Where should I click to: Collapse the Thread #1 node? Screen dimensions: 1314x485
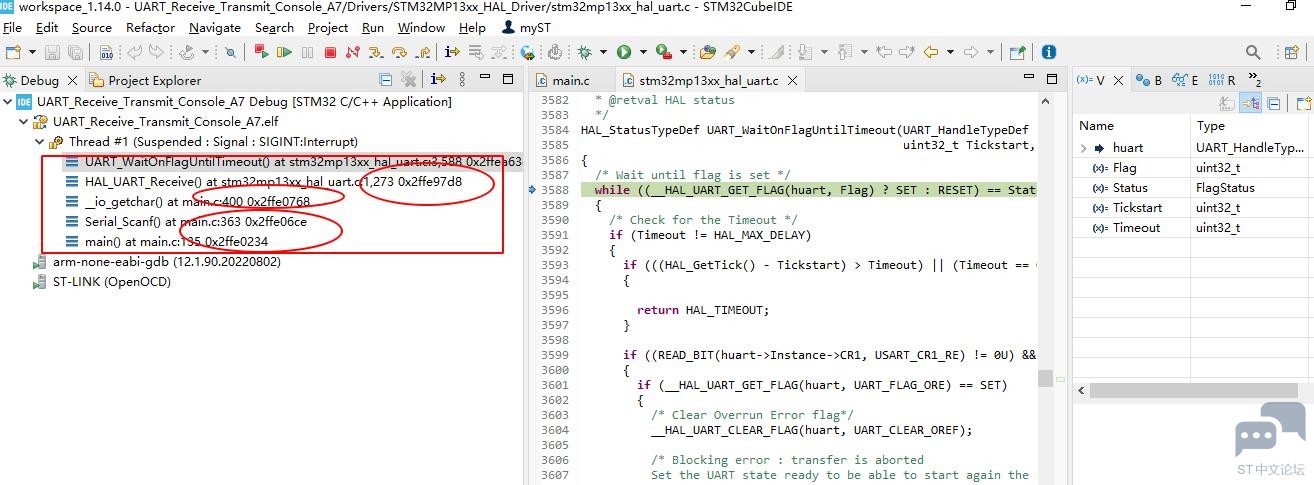point(40,142)
